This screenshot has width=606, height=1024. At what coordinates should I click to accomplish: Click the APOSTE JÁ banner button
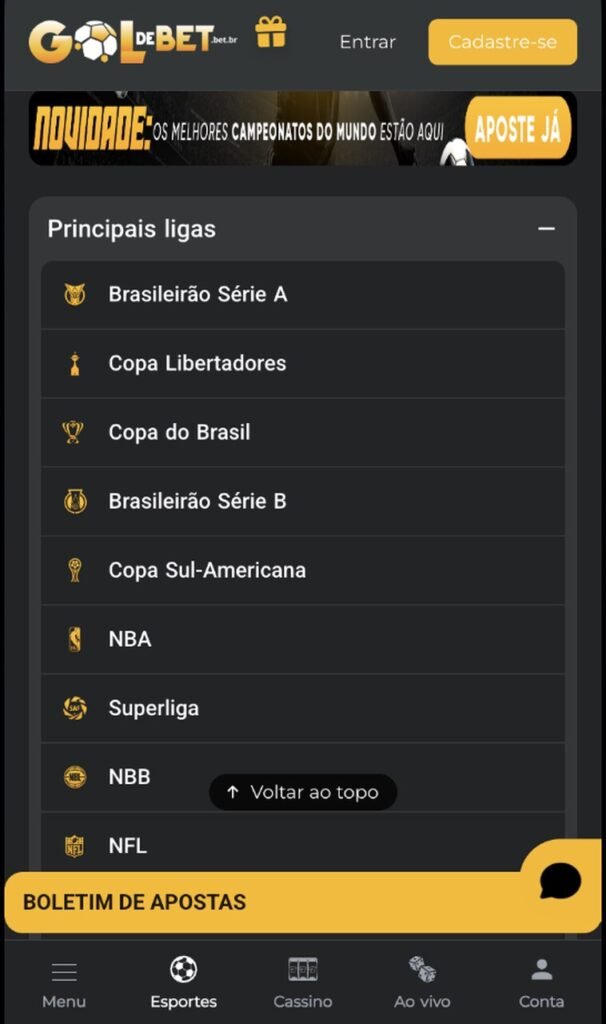point(516,128)
